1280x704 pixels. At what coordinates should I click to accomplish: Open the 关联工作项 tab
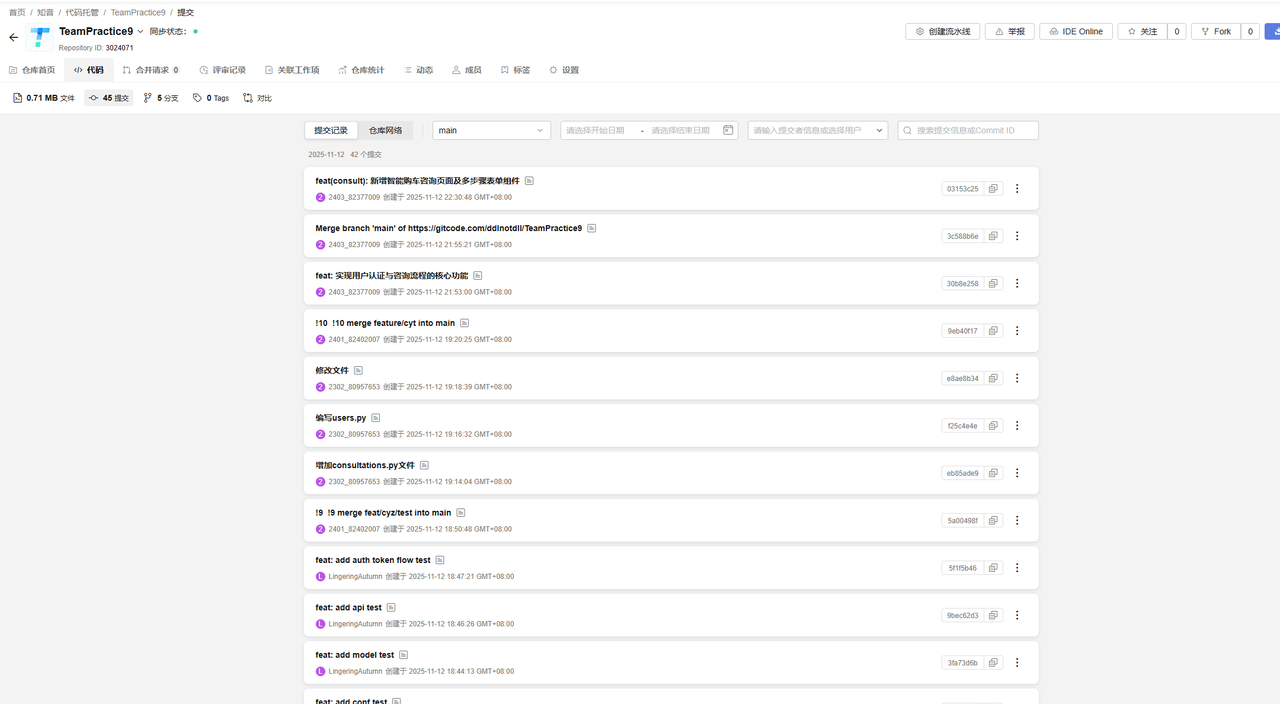(292, 70)
